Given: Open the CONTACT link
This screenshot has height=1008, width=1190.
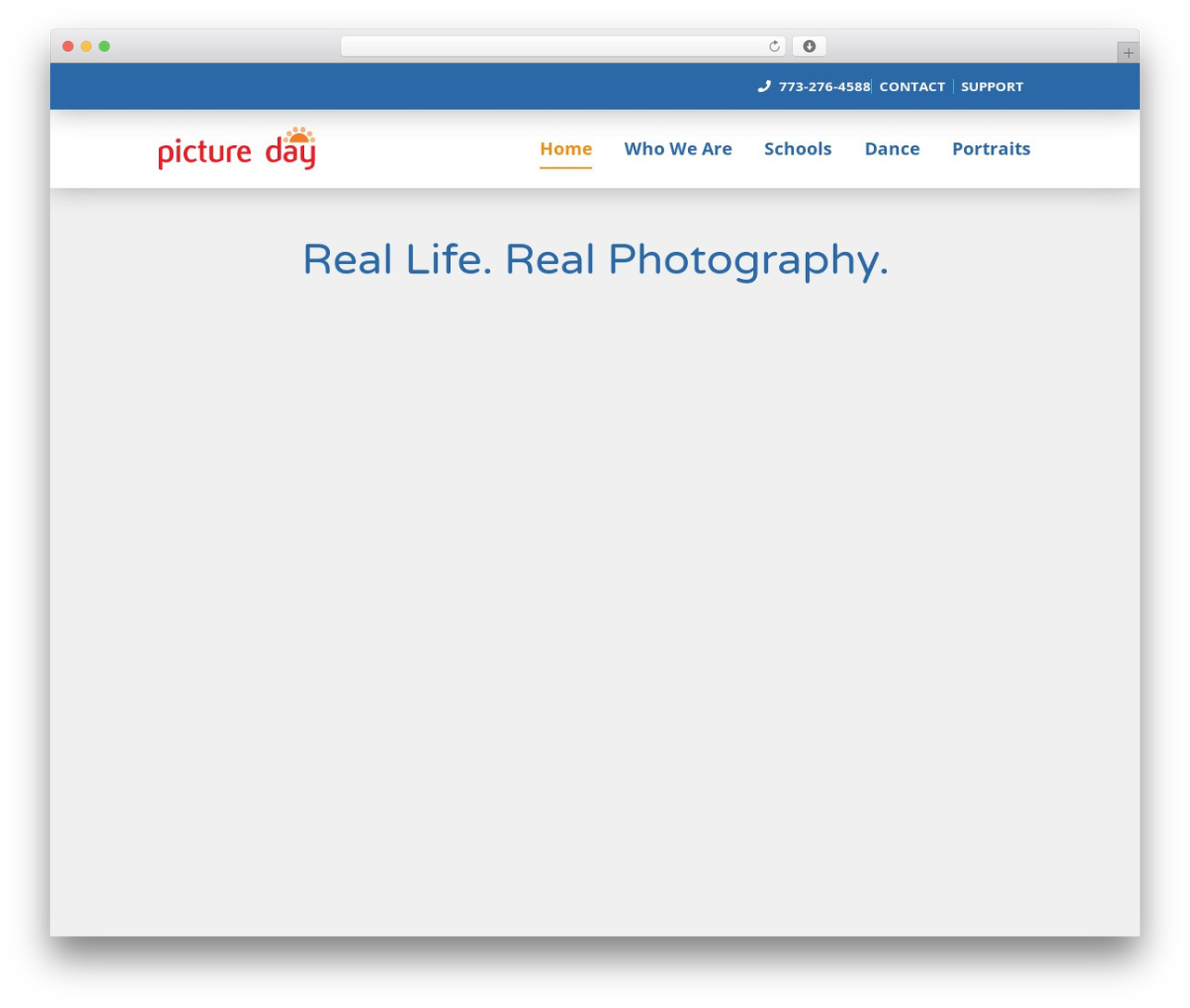Looking at the screenshot, I should [912, 86].
